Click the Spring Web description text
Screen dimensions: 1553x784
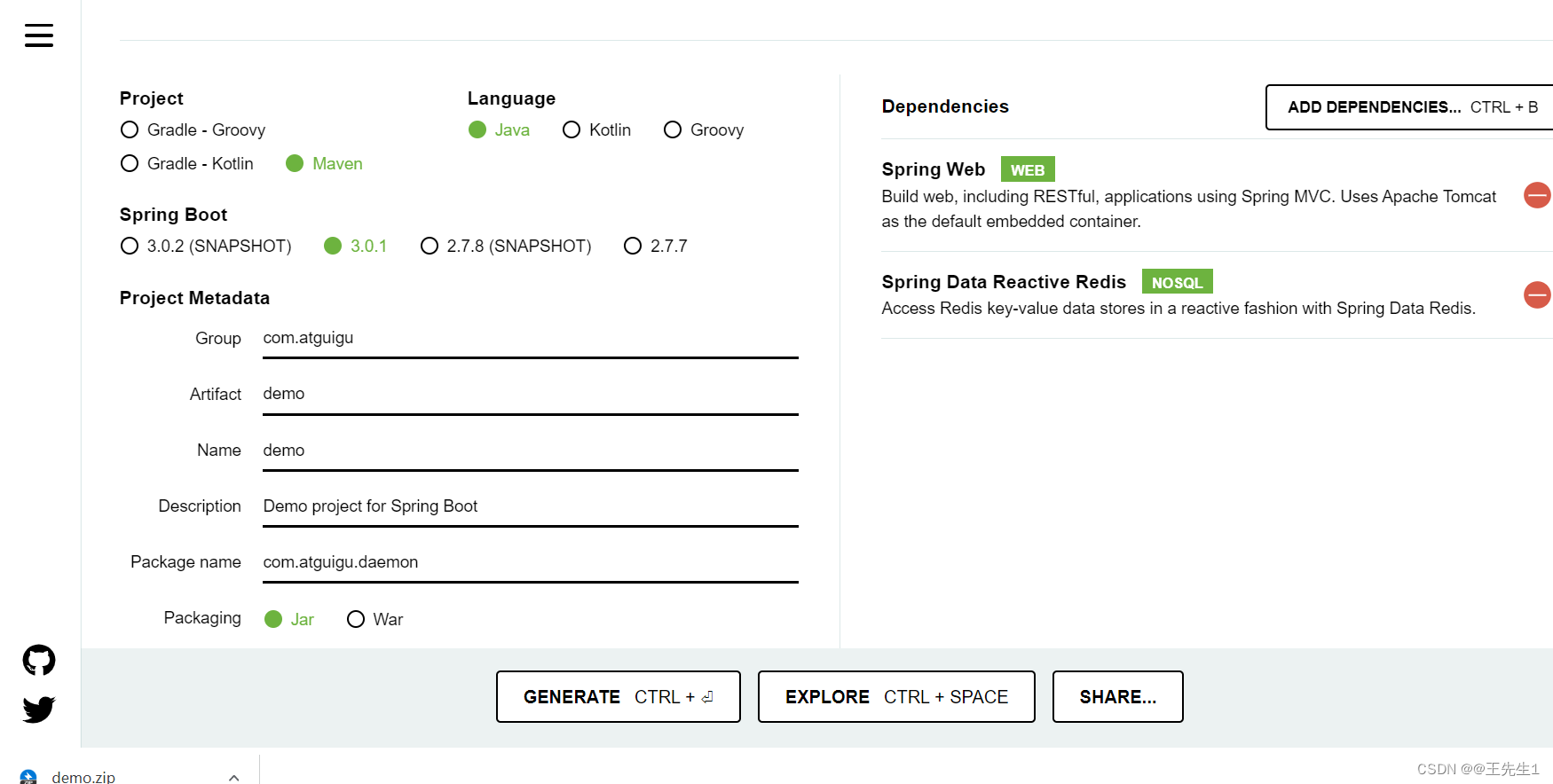(x=1189, y=209)
